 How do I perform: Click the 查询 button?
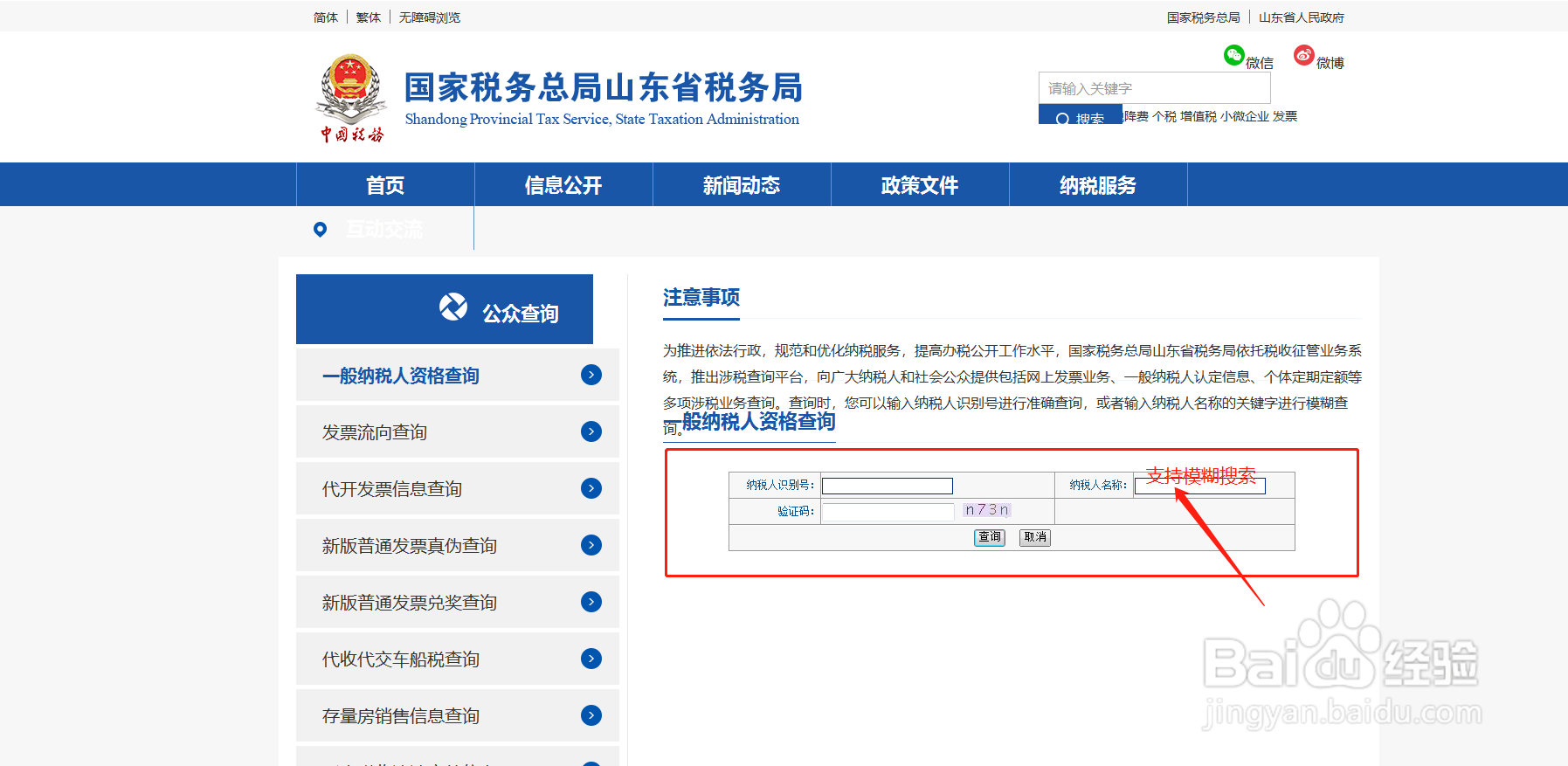(990, 537)
